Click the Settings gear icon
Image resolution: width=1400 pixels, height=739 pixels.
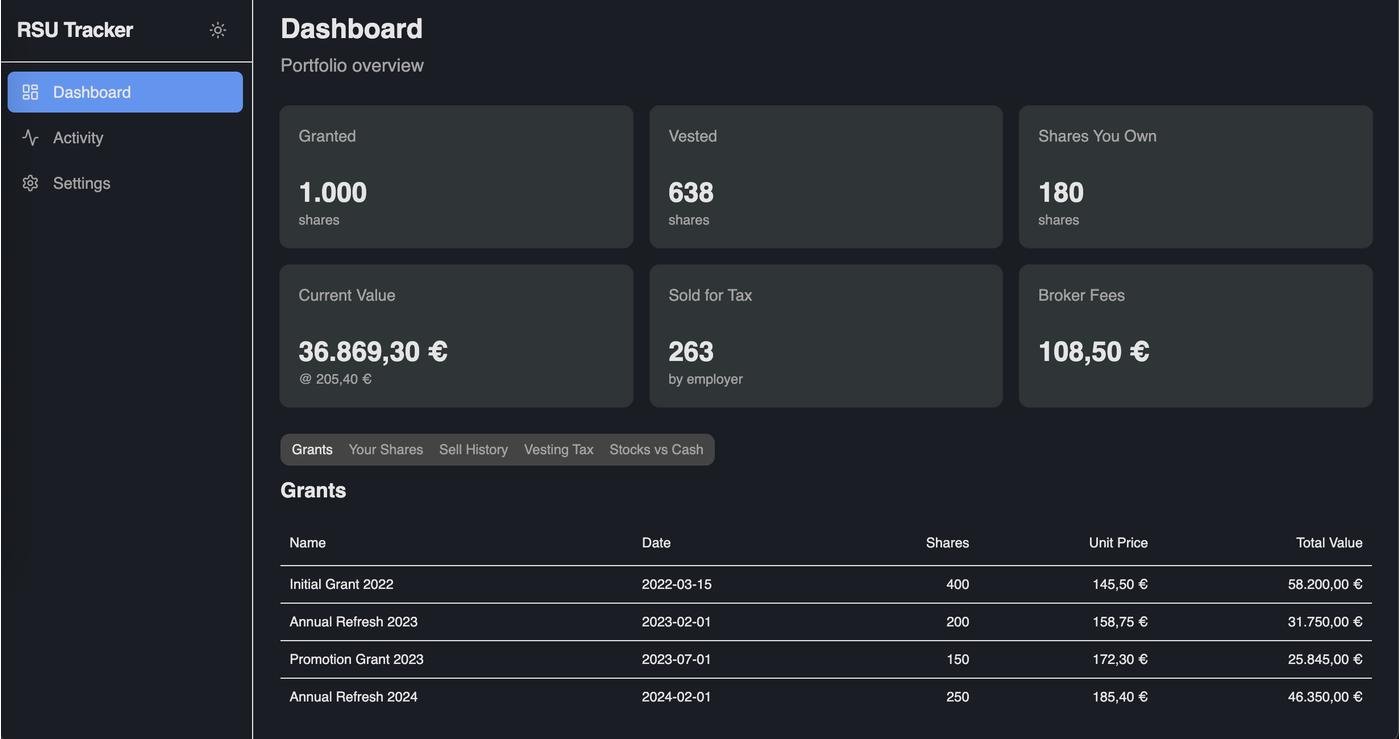pyautogui.click(x=30, y=183)
